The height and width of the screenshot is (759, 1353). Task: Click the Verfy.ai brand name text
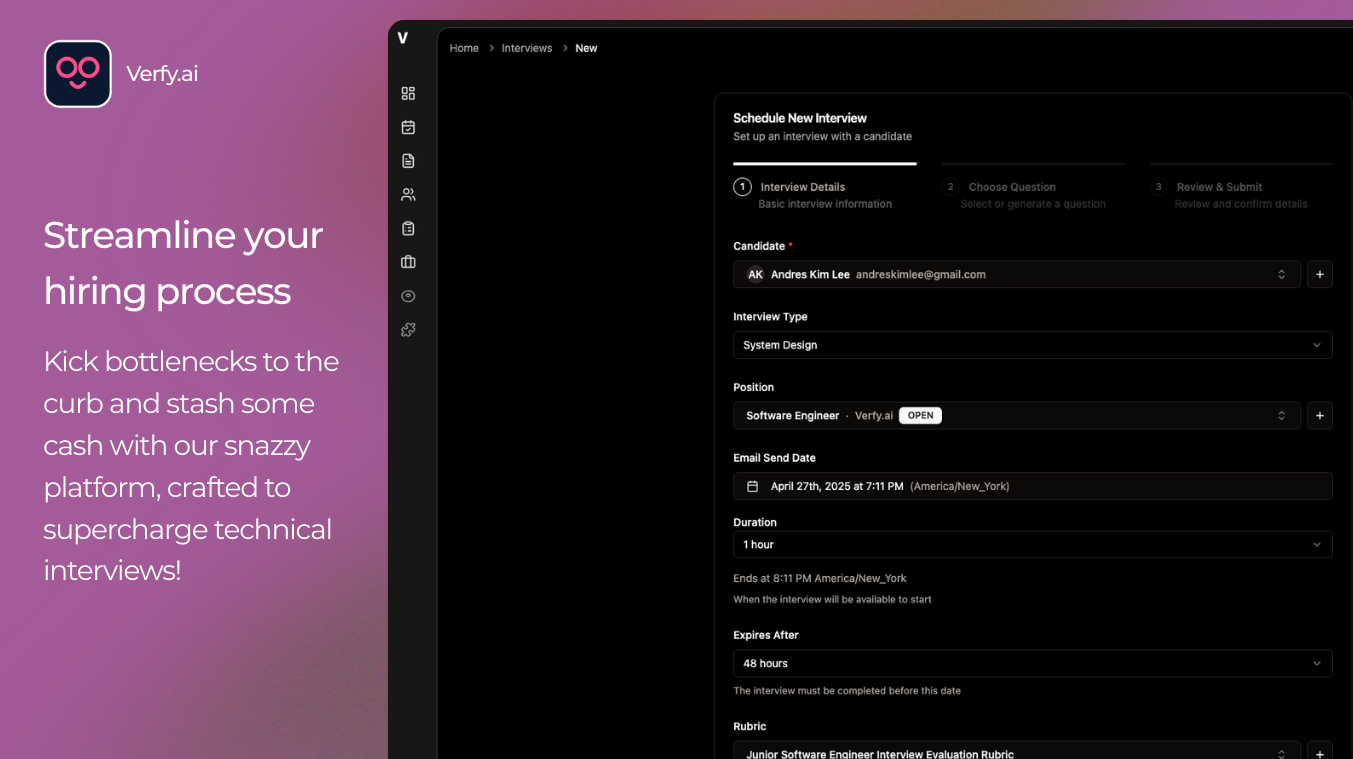162,74
